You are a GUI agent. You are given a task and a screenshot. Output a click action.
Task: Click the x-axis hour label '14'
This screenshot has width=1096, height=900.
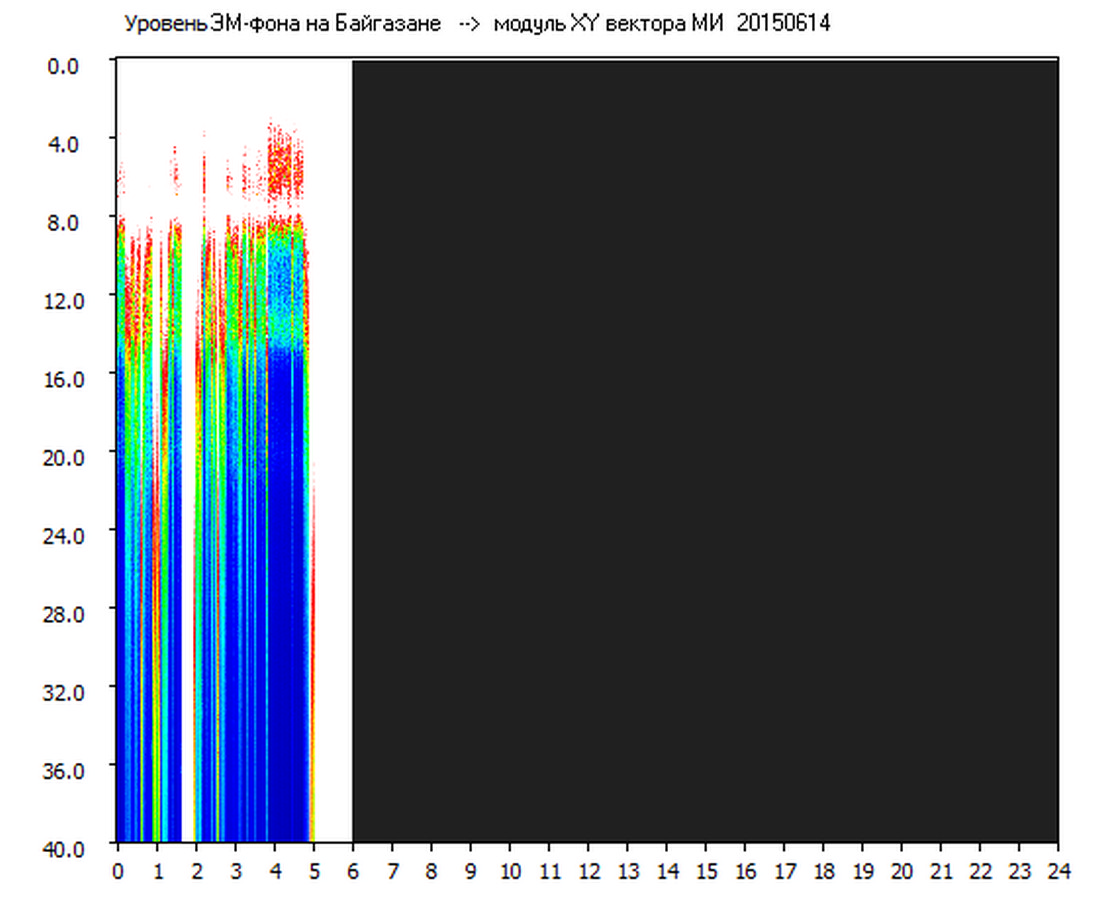(x=668, y=871)
